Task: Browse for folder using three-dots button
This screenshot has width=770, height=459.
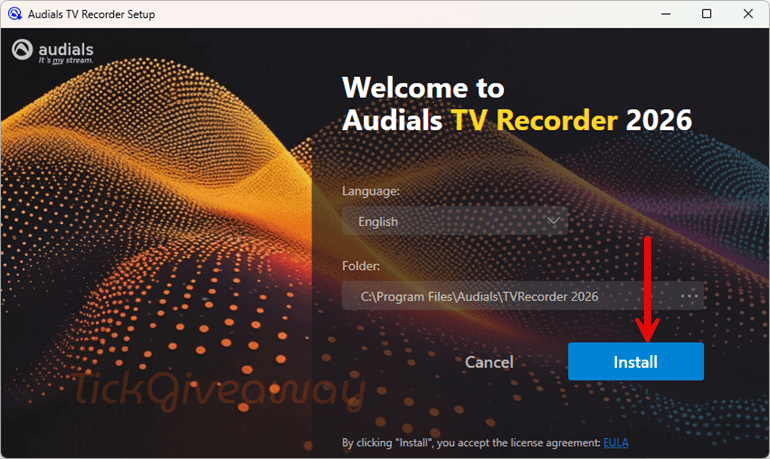Action: click(x=689, y=296)
